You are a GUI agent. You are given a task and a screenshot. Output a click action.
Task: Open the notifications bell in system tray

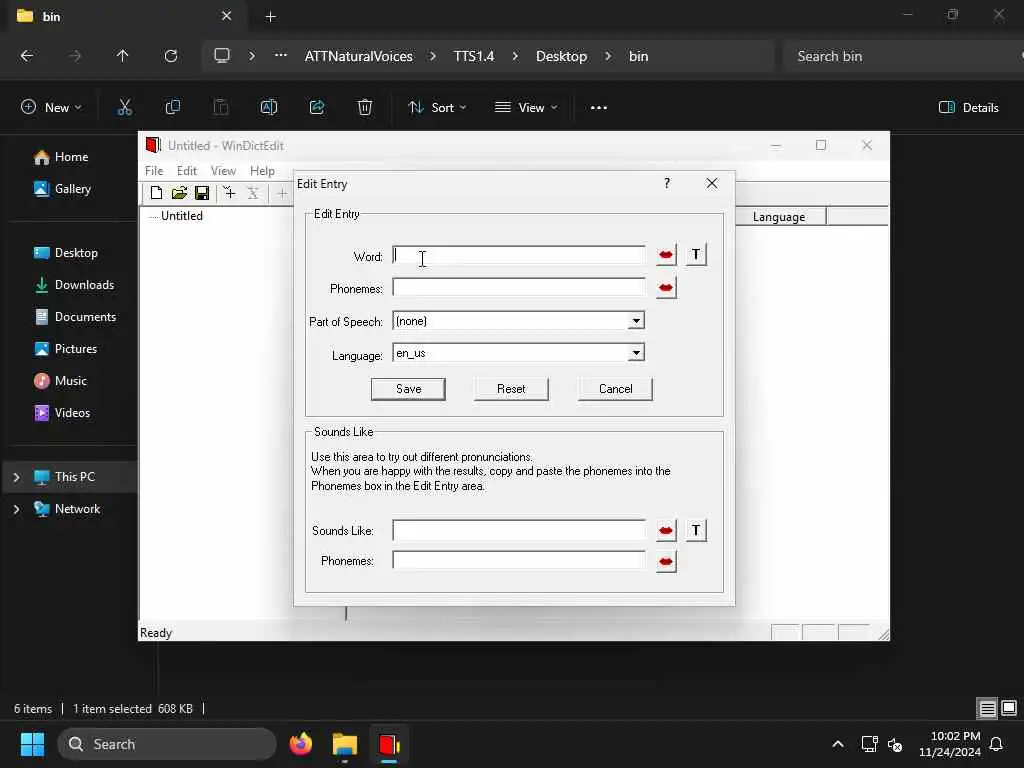997,744
